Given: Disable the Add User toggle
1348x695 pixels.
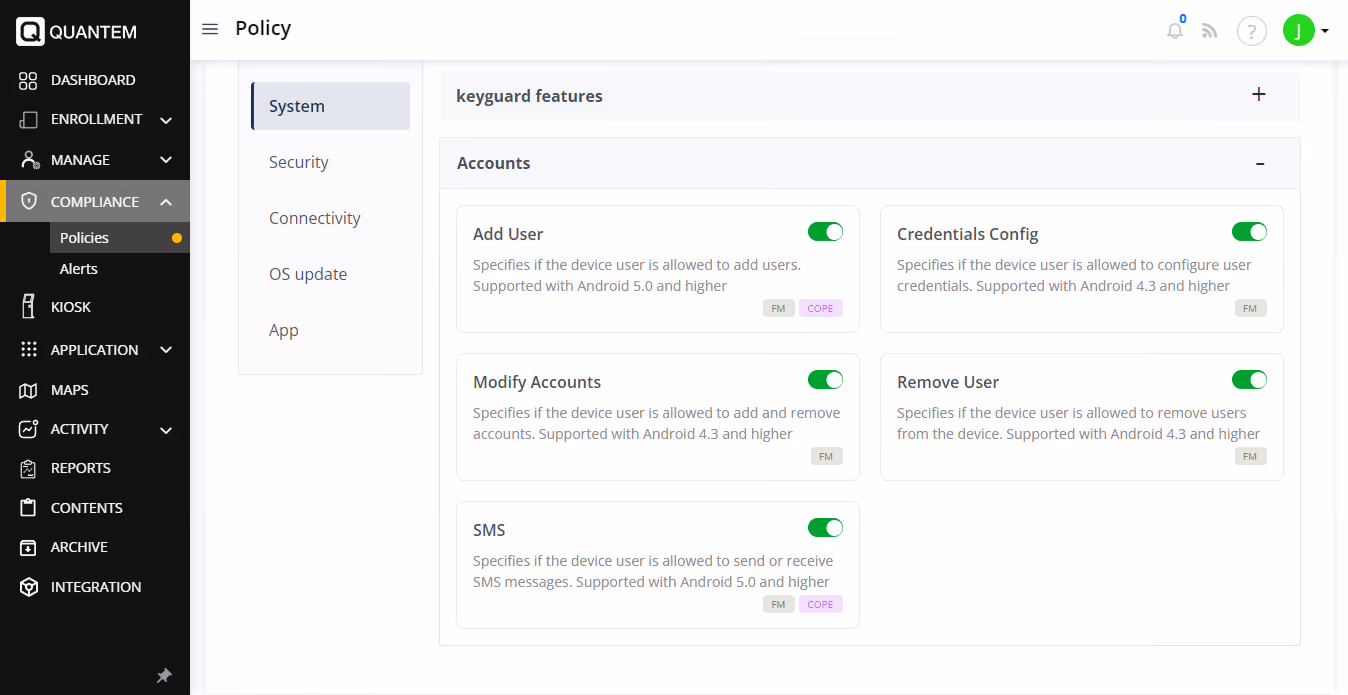Looking at the screenshot, I should pyautogui.click(x=825, y=232).
